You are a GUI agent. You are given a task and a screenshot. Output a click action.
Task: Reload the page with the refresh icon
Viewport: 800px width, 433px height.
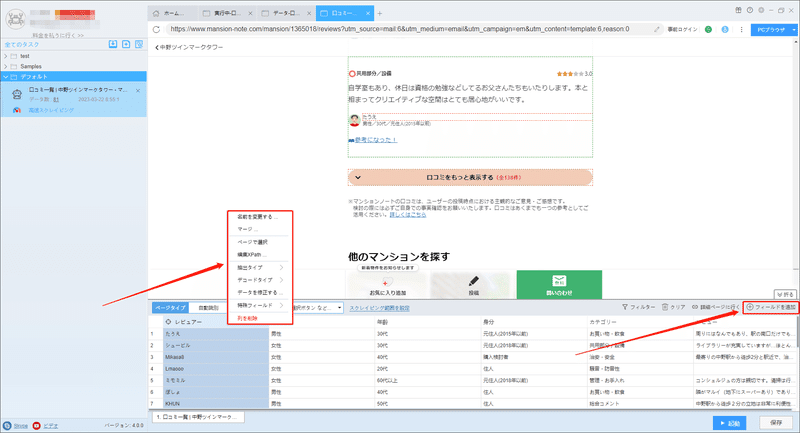pyautogui.click(x=156, y=30)
